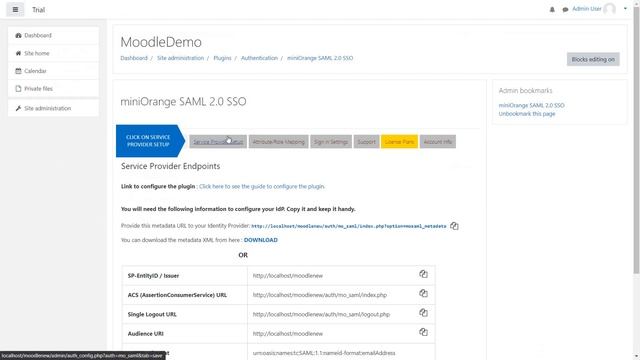Open the messages speech bubble icon
This screenshot has height=360, width=640.
click(x=565, y=9)
